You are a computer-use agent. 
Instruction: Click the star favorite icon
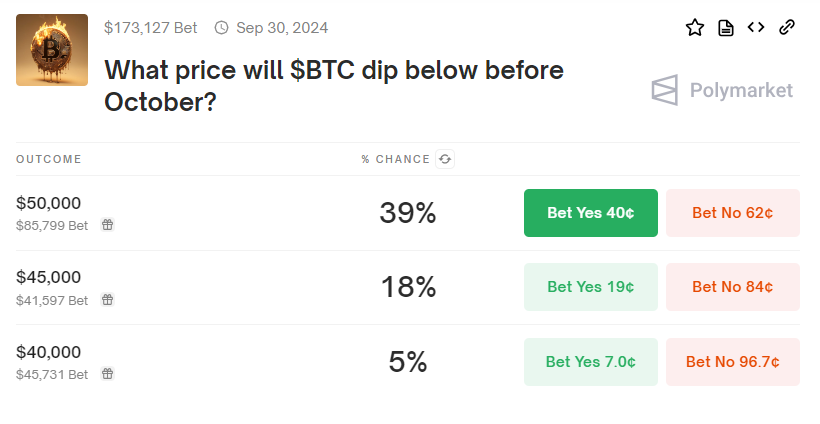pos(695,27)
